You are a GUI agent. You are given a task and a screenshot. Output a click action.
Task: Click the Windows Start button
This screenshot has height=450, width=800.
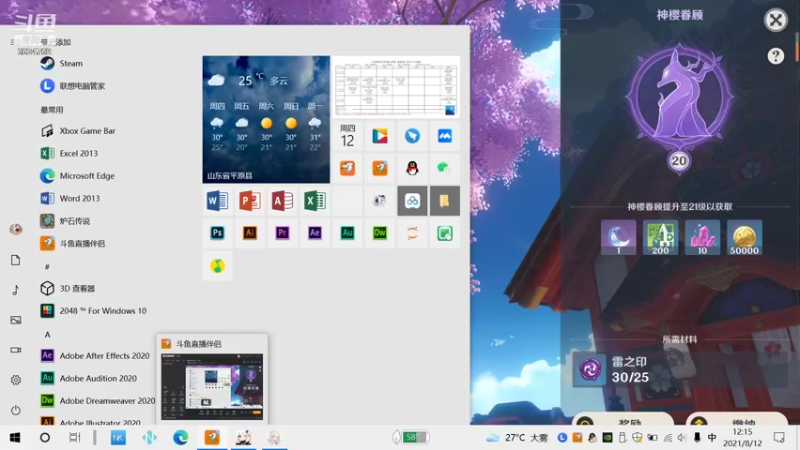point(15,438)
